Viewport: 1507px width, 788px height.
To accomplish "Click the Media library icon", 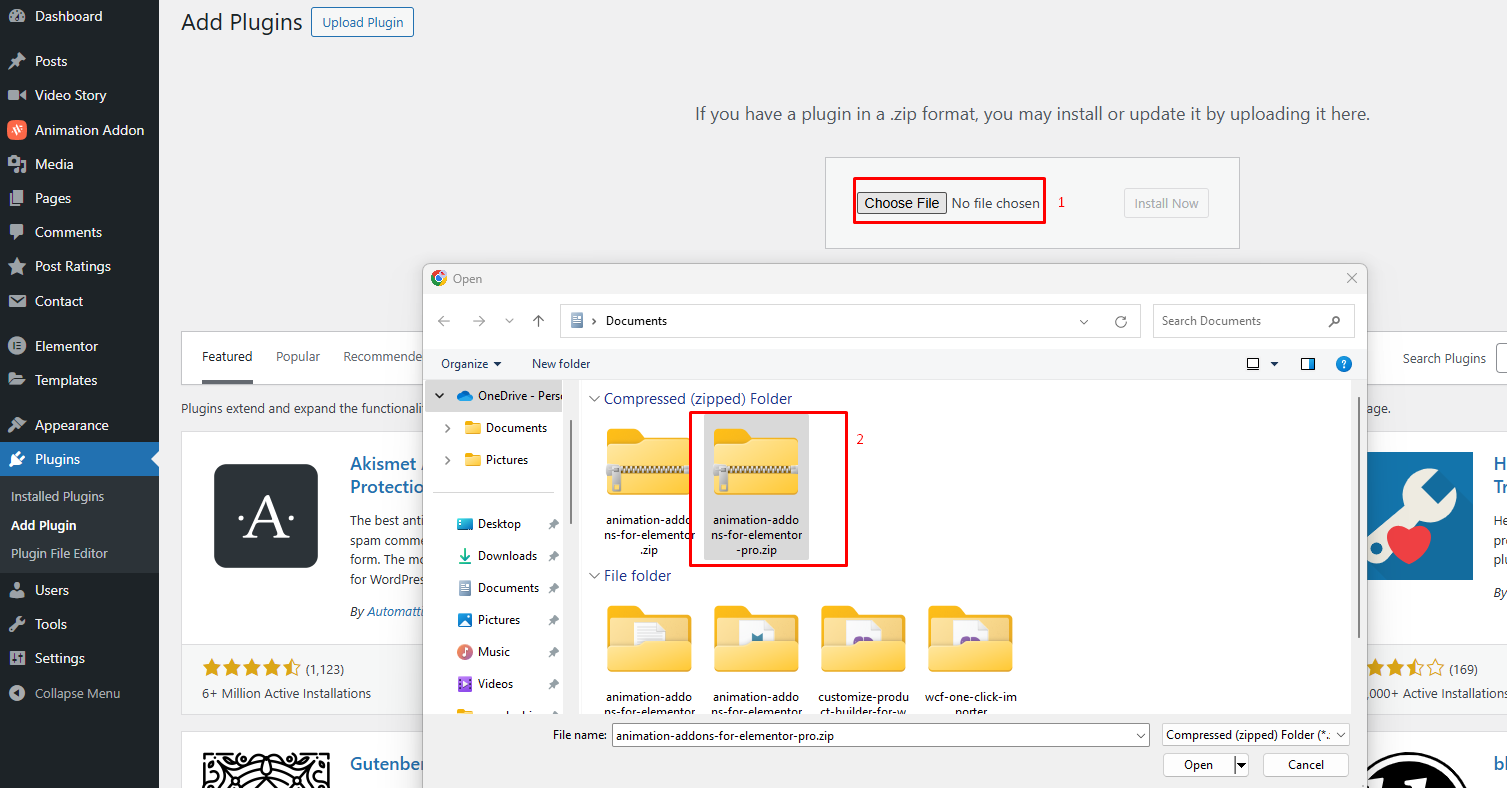I will [x=17, y=164].
